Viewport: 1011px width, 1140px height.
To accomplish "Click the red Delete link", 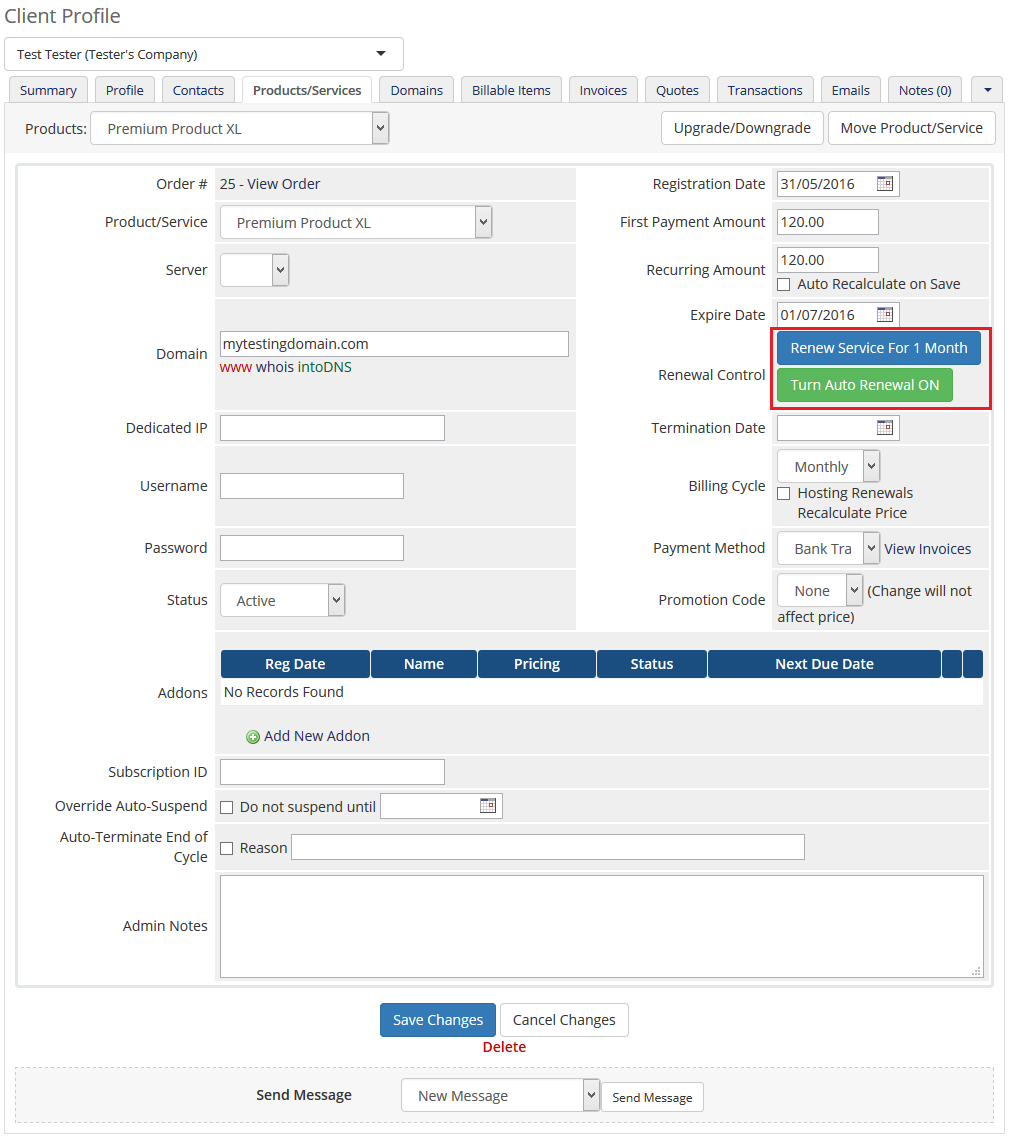I will click(x=504, y=1047).
